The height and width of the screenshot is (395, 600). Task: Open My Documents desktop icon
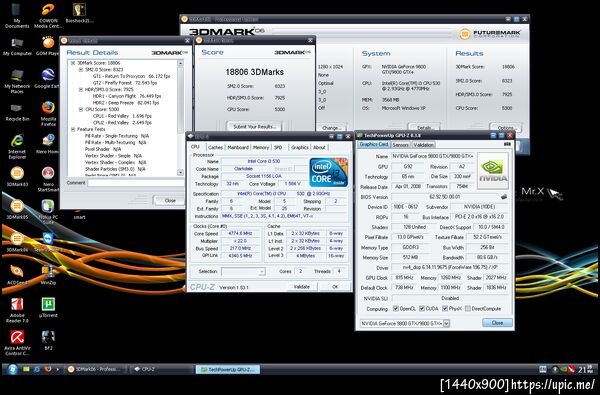pyautogui.click(x=16, y=15)
